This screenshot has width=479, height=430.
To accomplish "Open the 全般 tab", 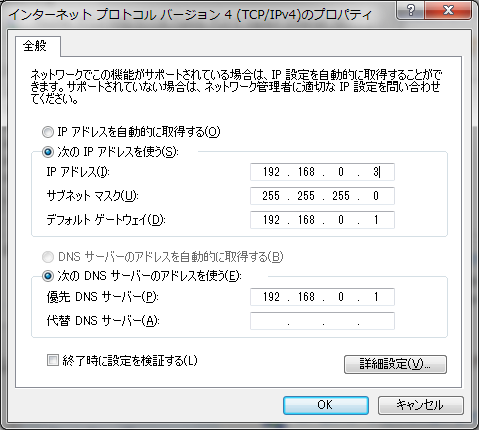I will click(35, 46).
